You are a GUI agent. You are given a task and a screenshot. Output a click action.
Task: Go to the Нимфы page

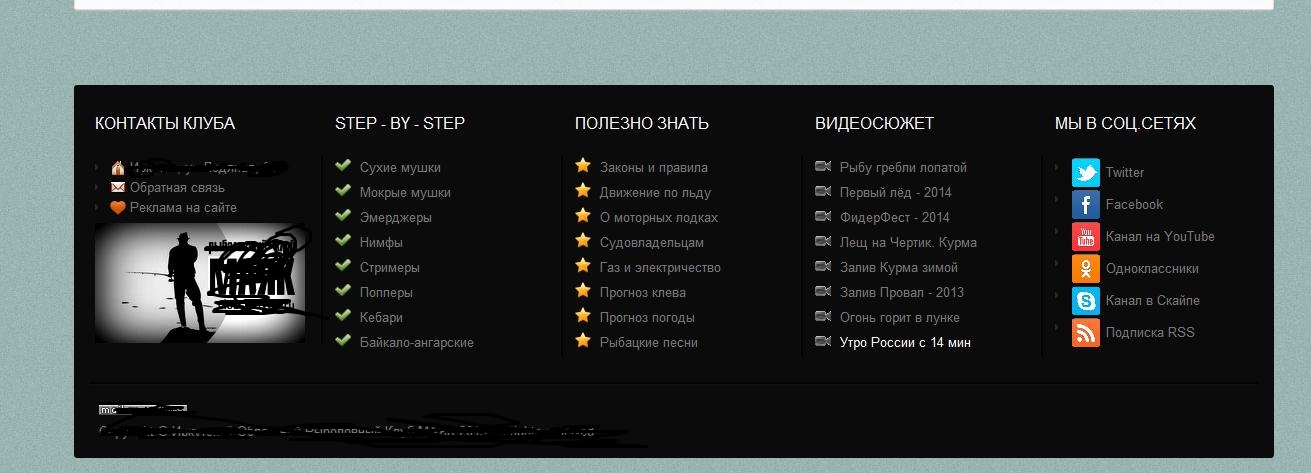click(x=381, y=243)
